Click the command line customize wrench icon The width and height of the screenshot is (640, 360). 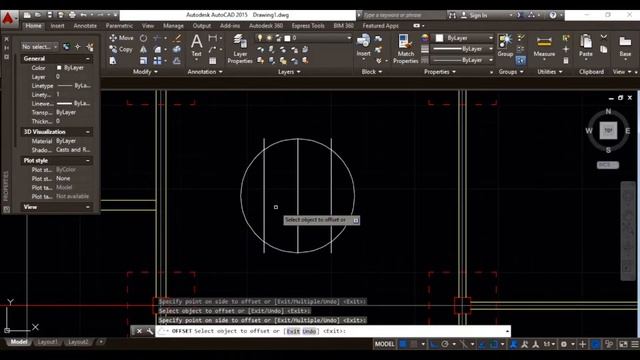tap(150, 331)
